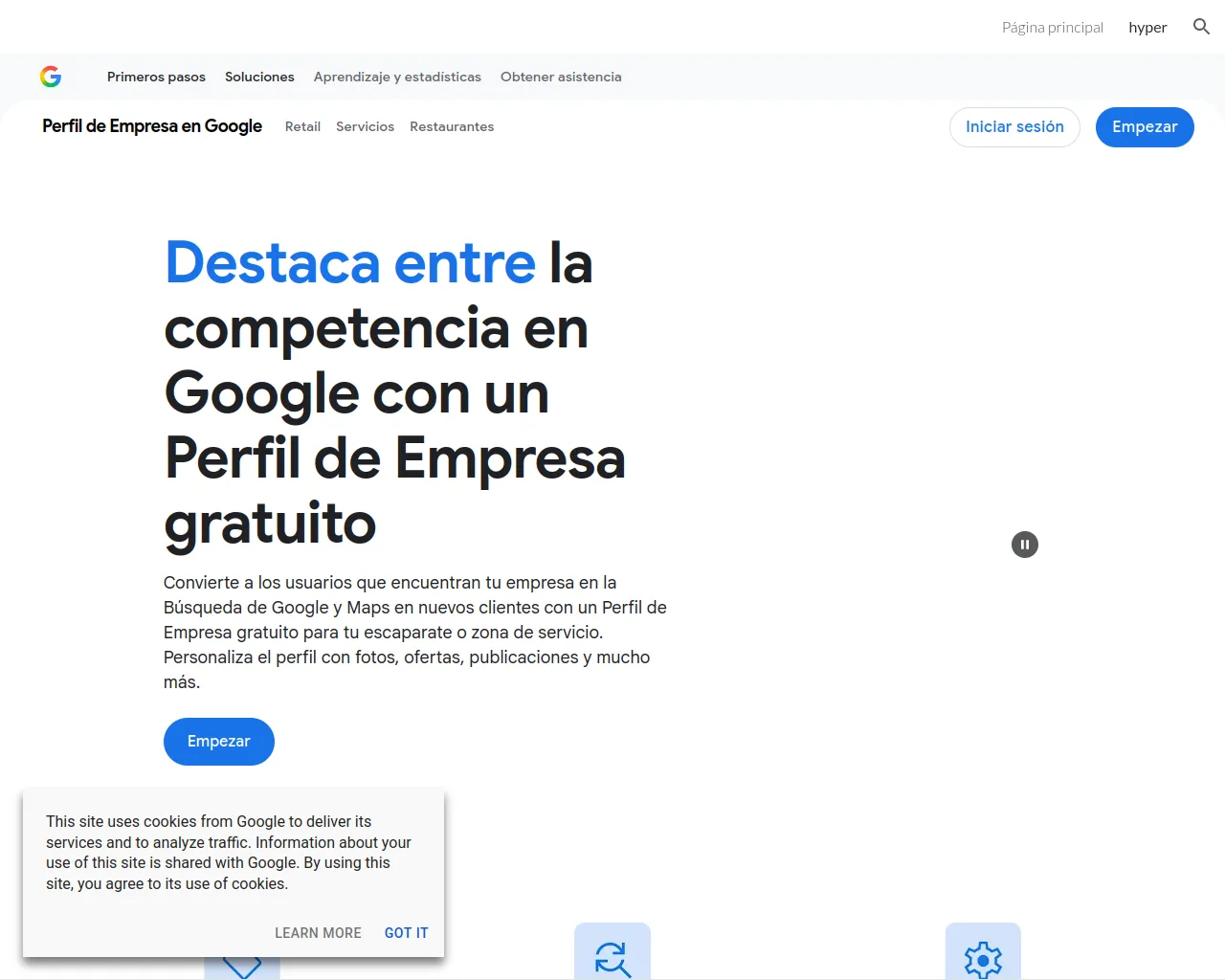Click the header Empezar button

coord(1145,127)
